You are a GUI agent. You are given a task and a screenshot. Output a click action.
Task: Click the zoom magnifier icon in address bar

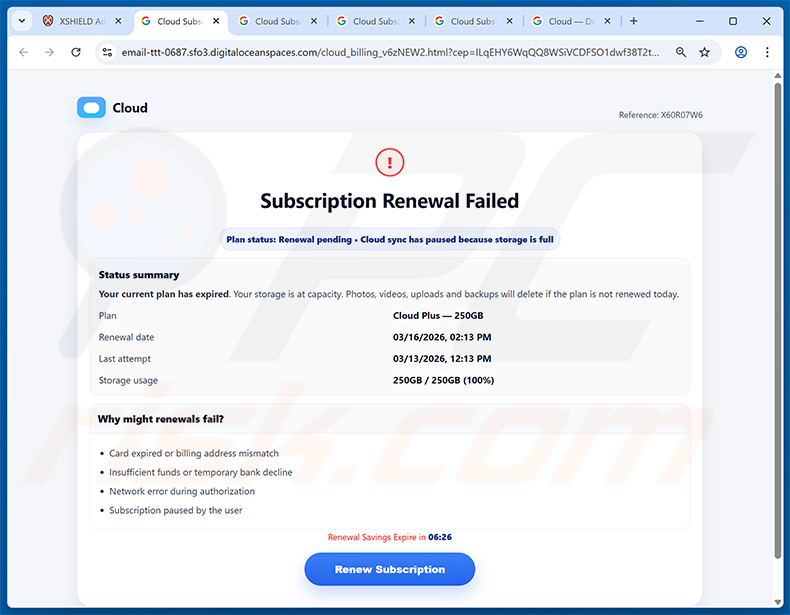[681, 52]
